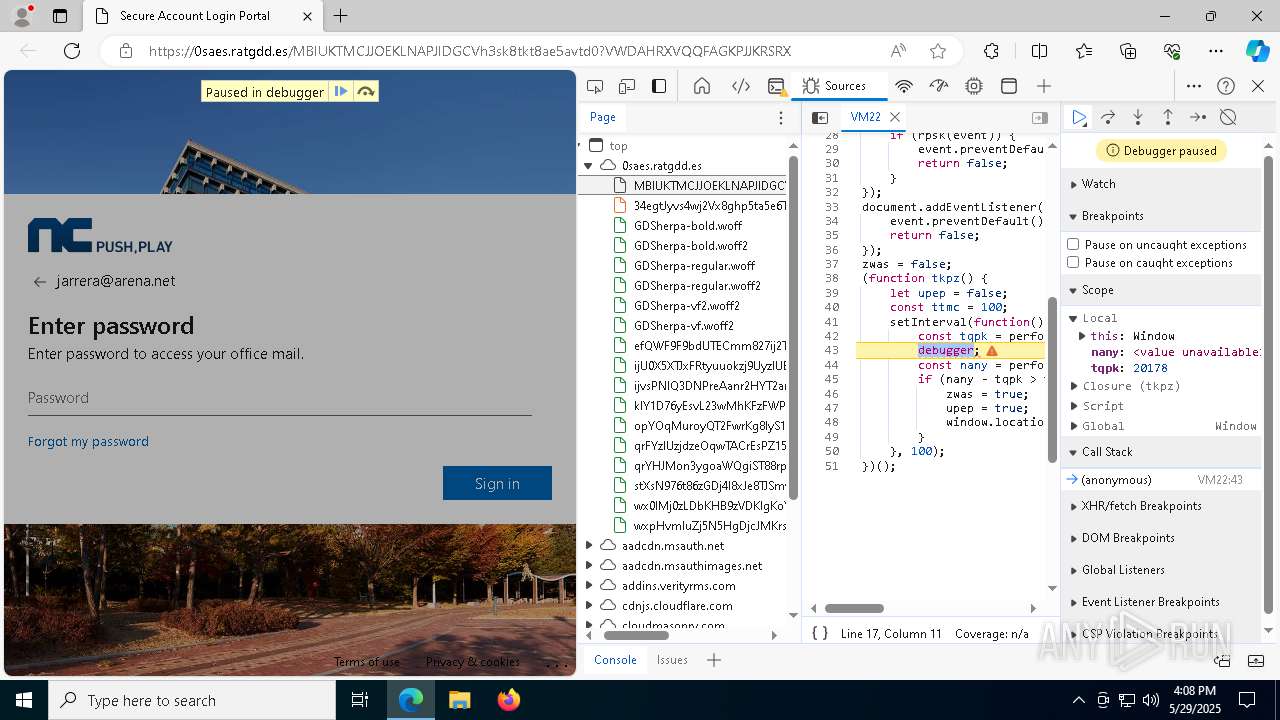Open VM22:43 call stack location link
Screen dimensions: 1280x720
pyautogui.click(x=1220, y=480)
